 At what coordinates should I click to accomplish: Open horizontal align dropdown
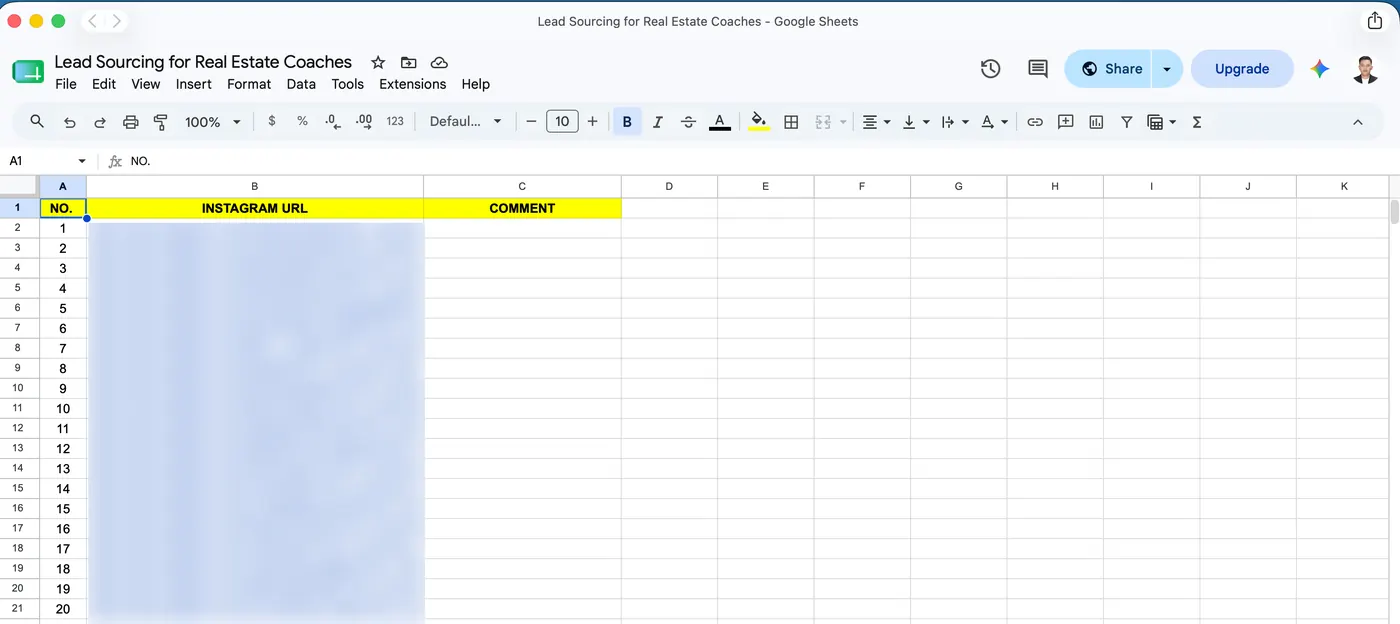click(876, 122)
